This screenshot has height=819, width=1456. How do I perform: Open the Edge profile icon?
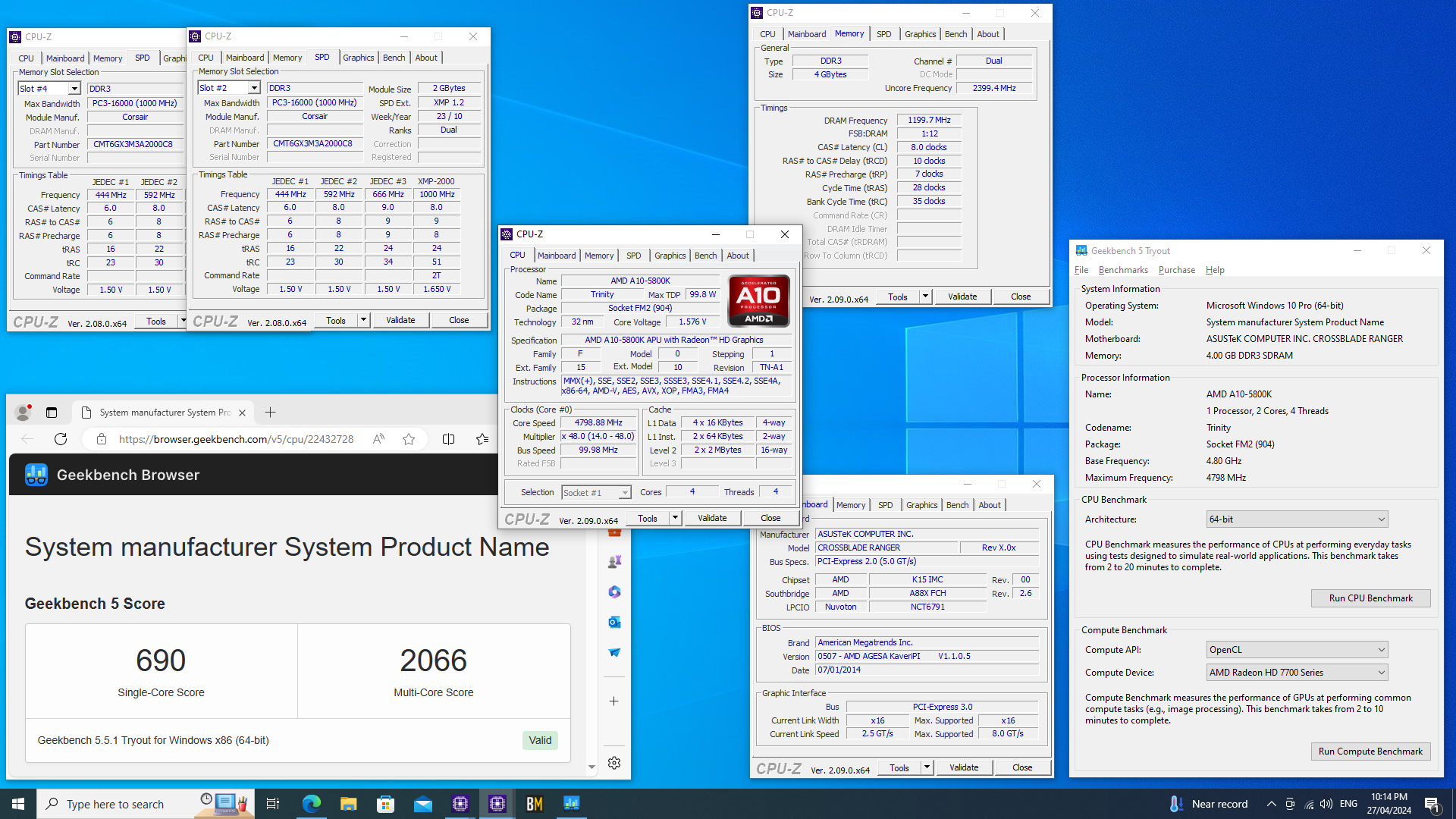24,413
